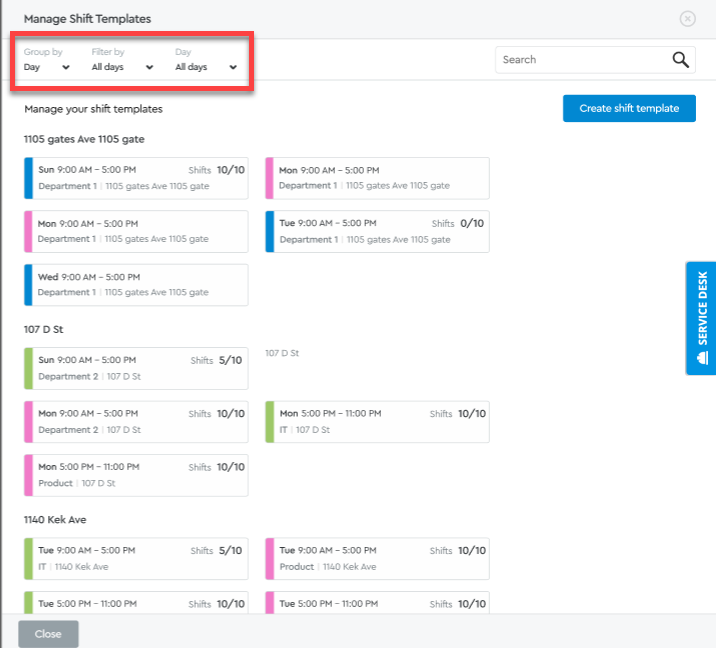Click Create shift template button
The height and width of the screenshot is (648, 716).
pyautogui.click(x=629, y=108)
